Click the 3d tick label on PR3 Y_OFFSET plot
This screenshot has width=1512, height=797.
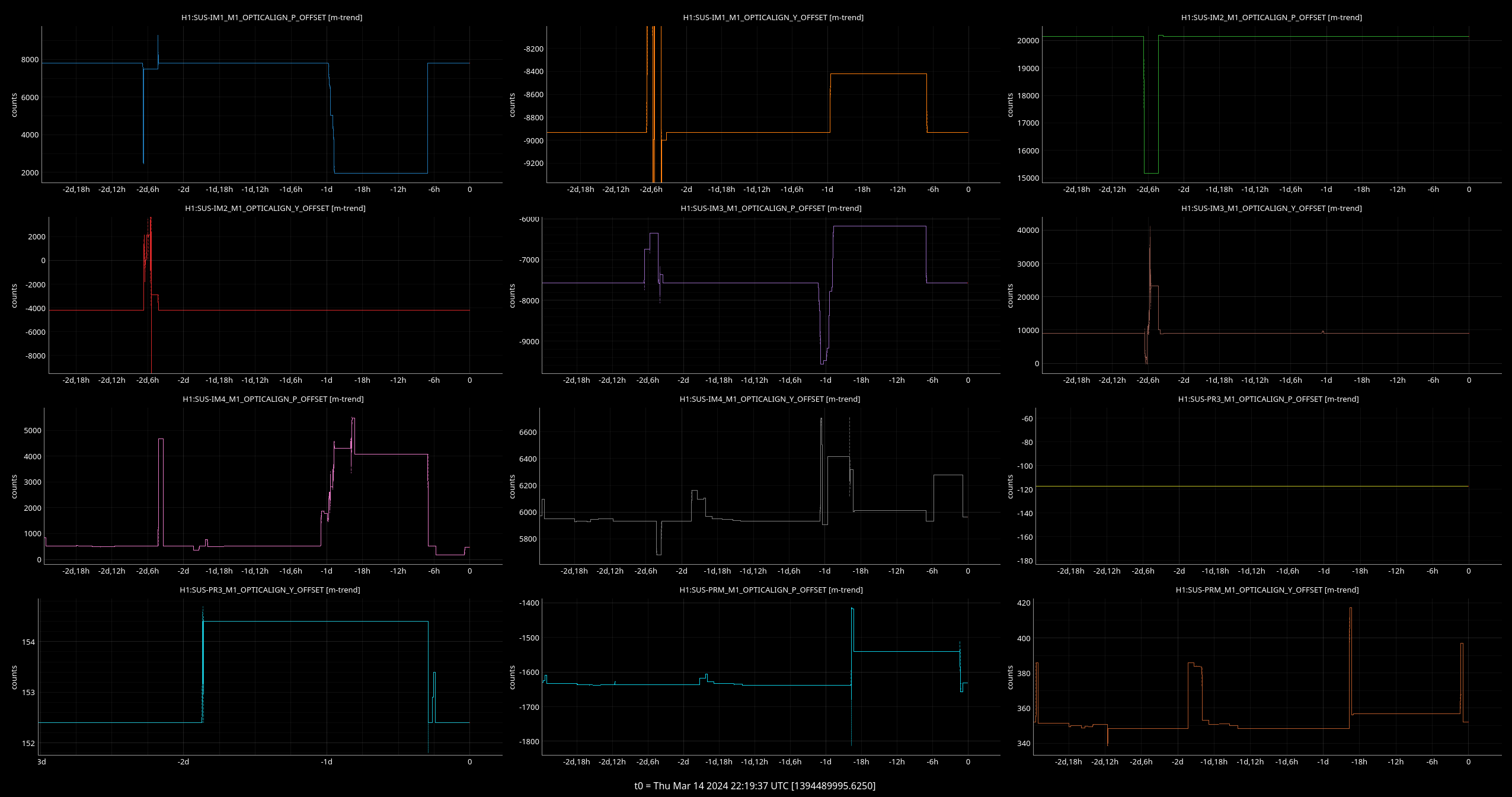point(41,762)
